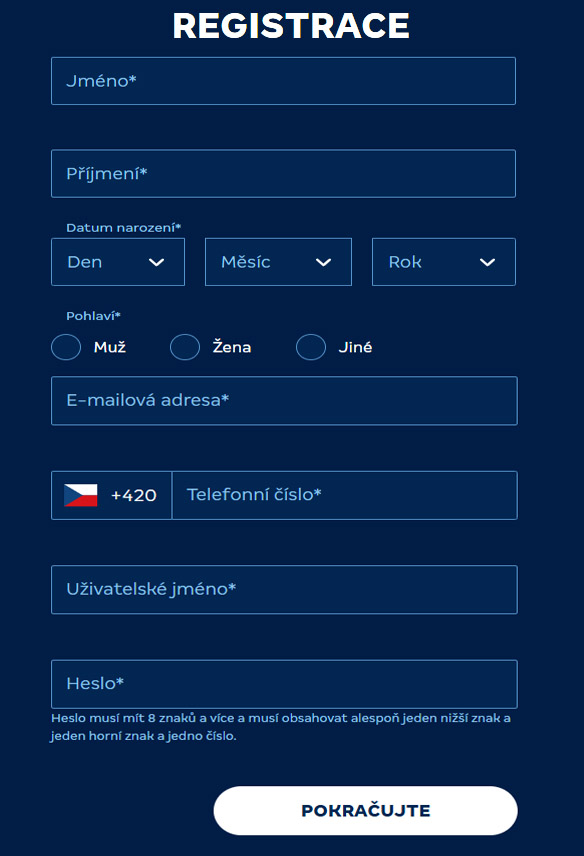
Task: Select the E-mailová adresa field
Action: 284,401
